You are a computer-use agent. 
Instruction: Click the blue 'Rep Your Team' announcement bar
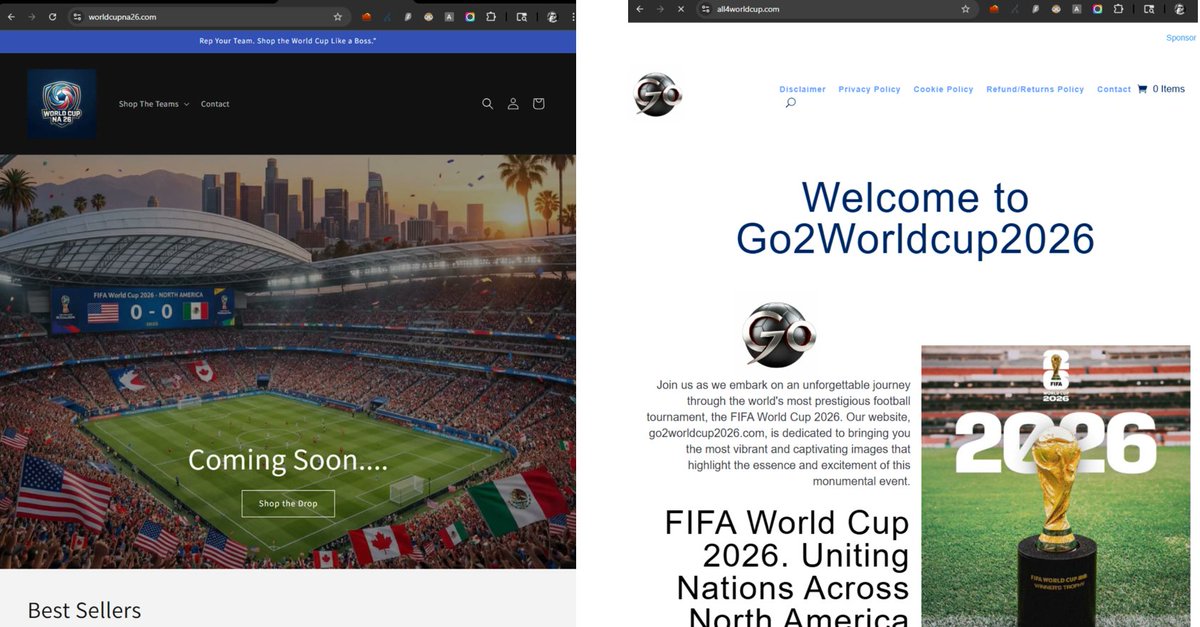click(288, 41)
